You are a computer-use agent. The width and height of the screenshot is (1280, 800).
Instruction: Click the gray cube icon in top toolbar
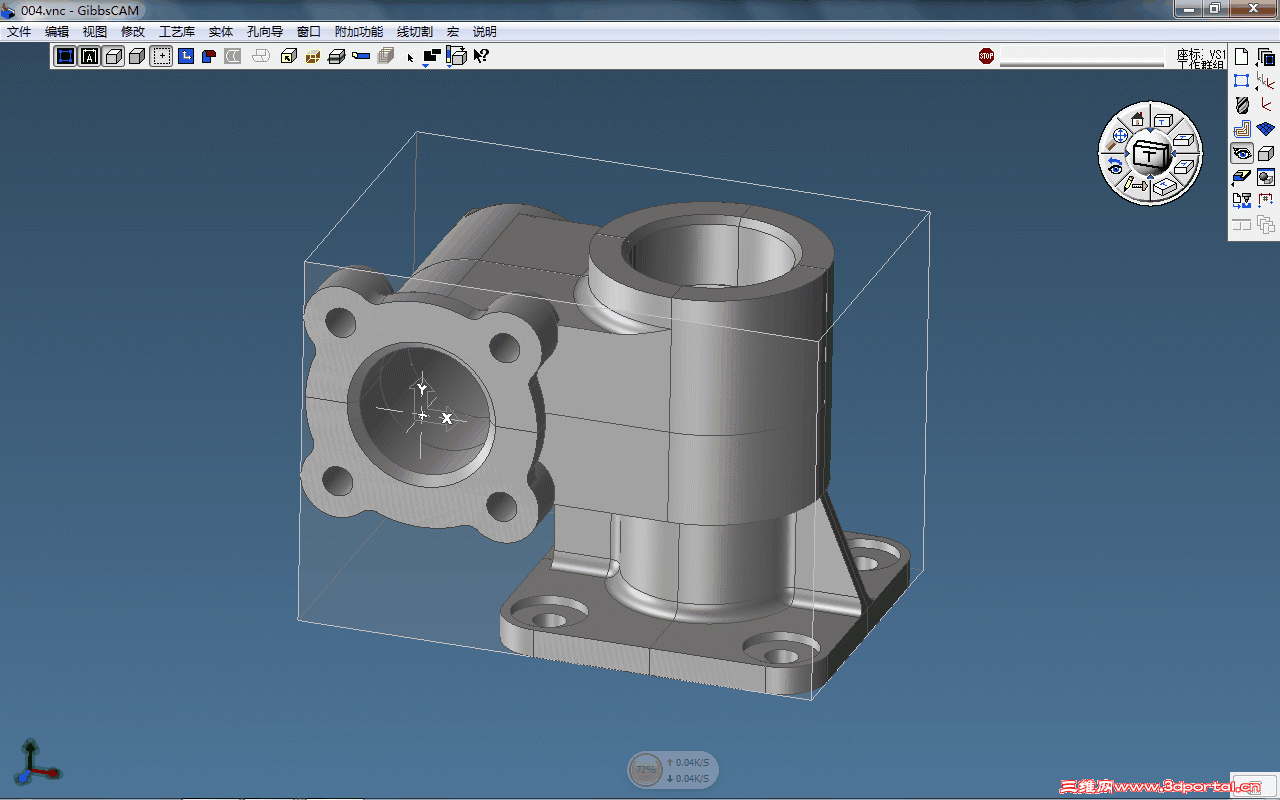point(137,56)
